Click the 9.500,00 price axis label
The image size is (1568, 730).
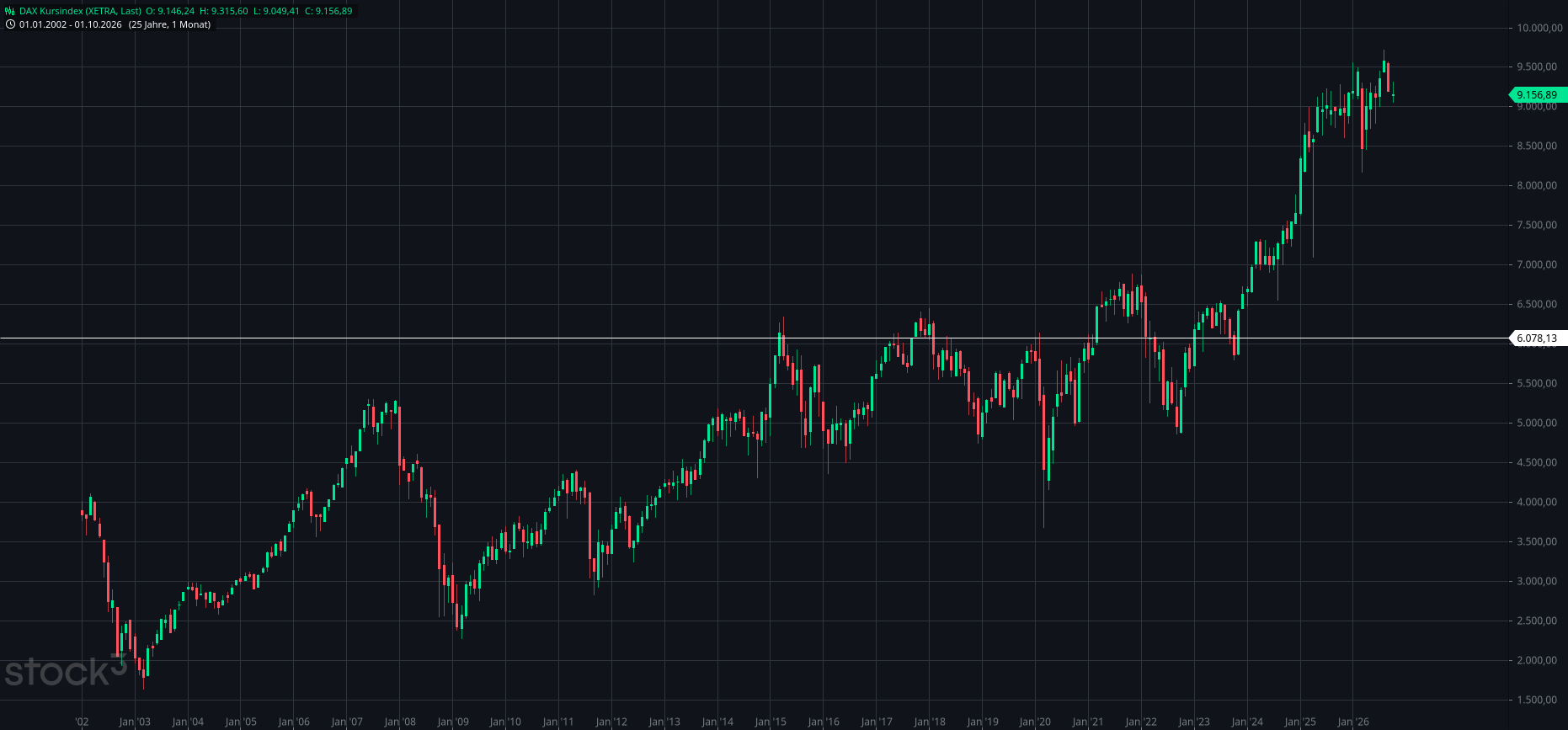tap(1537, 67)
